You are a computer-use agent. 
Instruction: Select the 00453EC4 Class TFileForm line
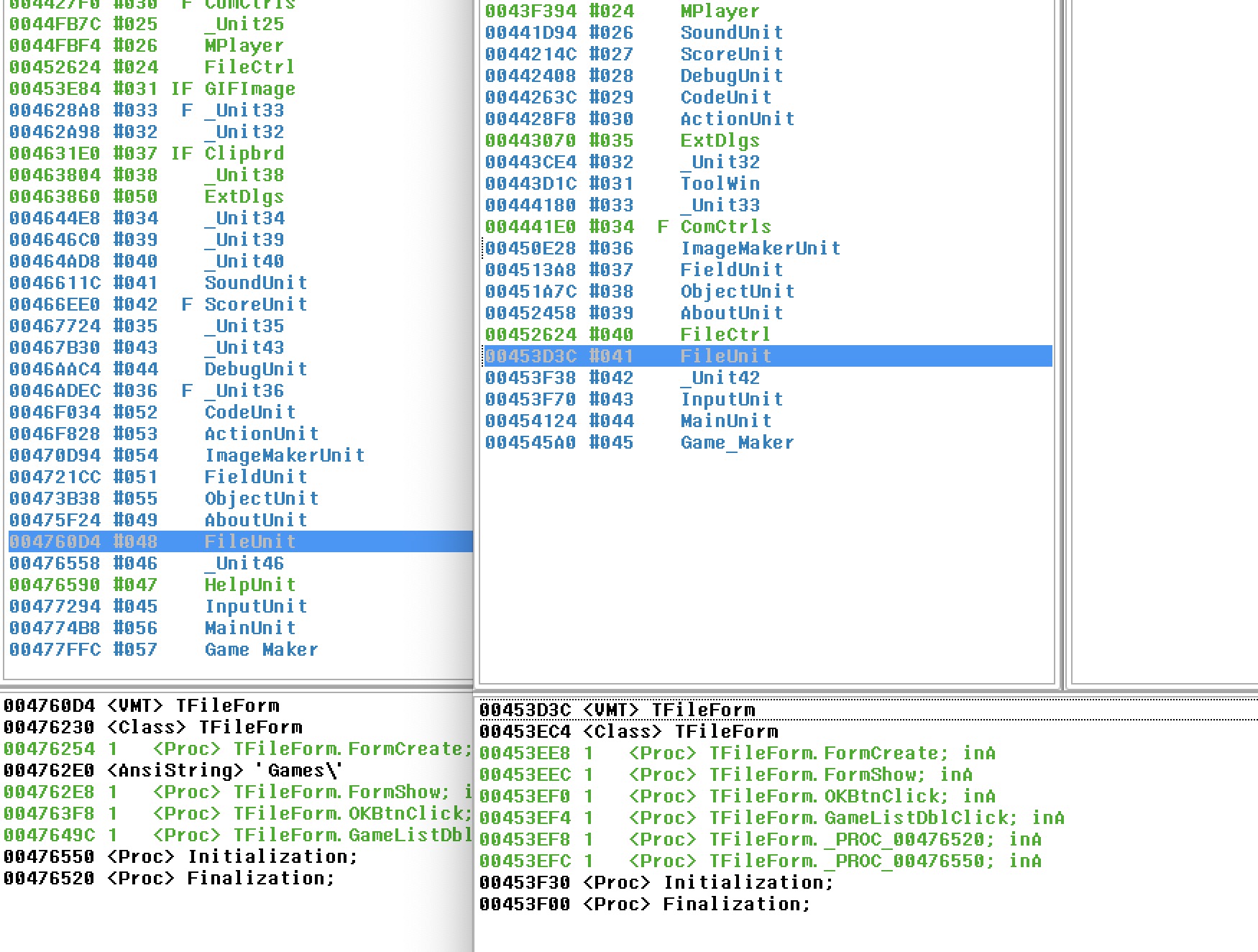[629, 731]
